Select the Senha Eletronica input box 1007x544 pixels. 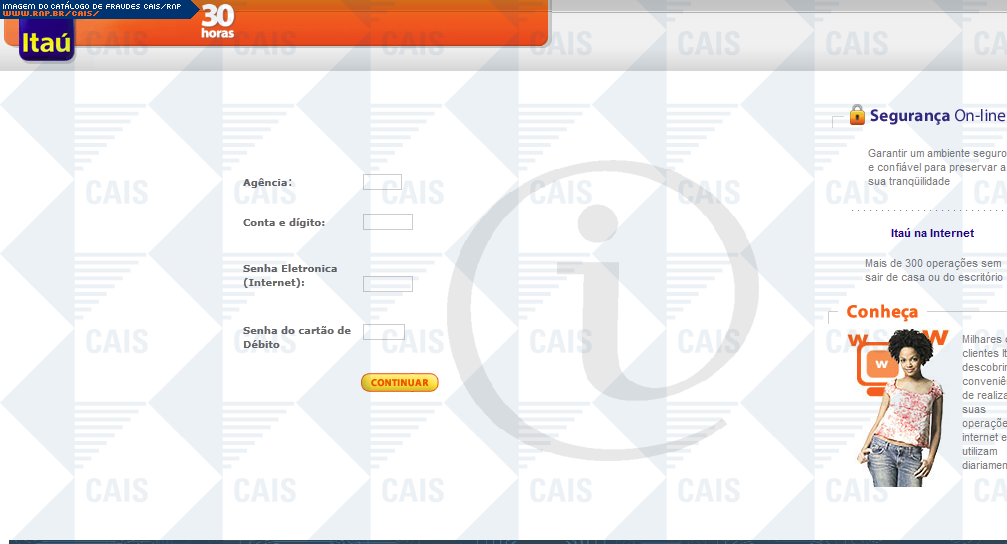pyautogui.click(x=387, y=284)
